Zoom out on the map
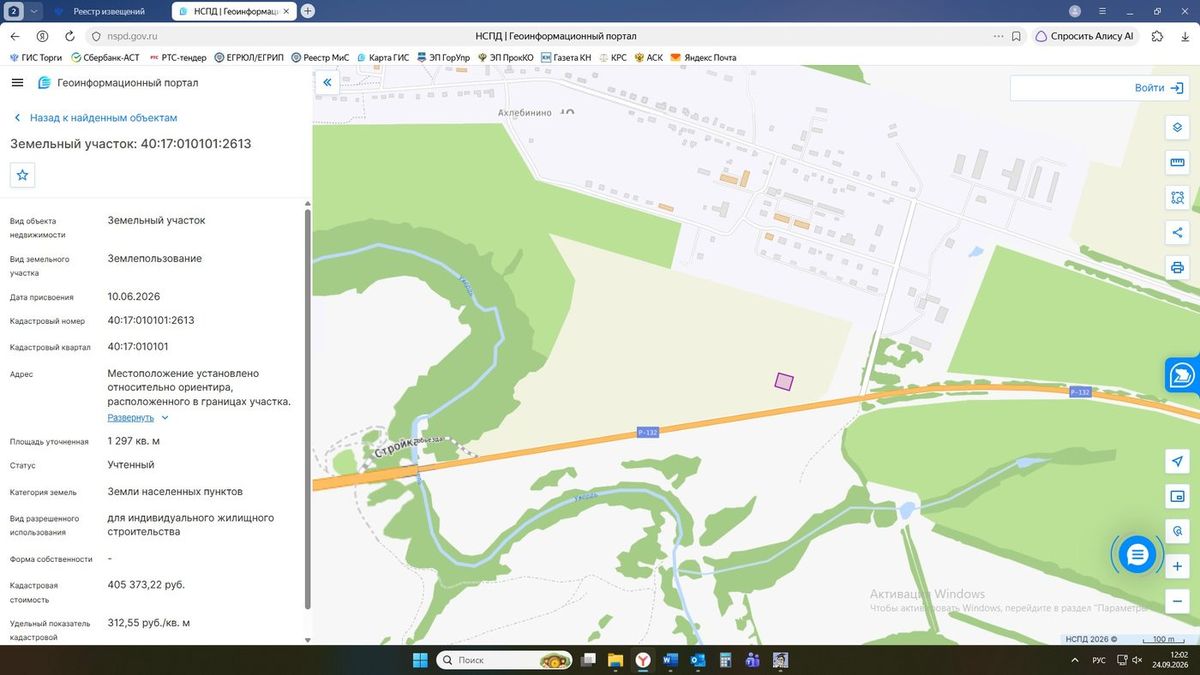 coord(1177,601)
